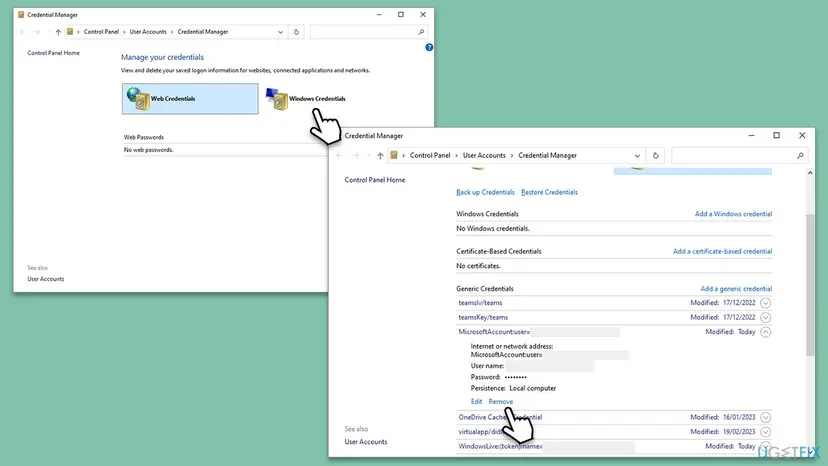828x466 pixels.
Task: Minimize the front Credential Manager window
Action: 751,136
